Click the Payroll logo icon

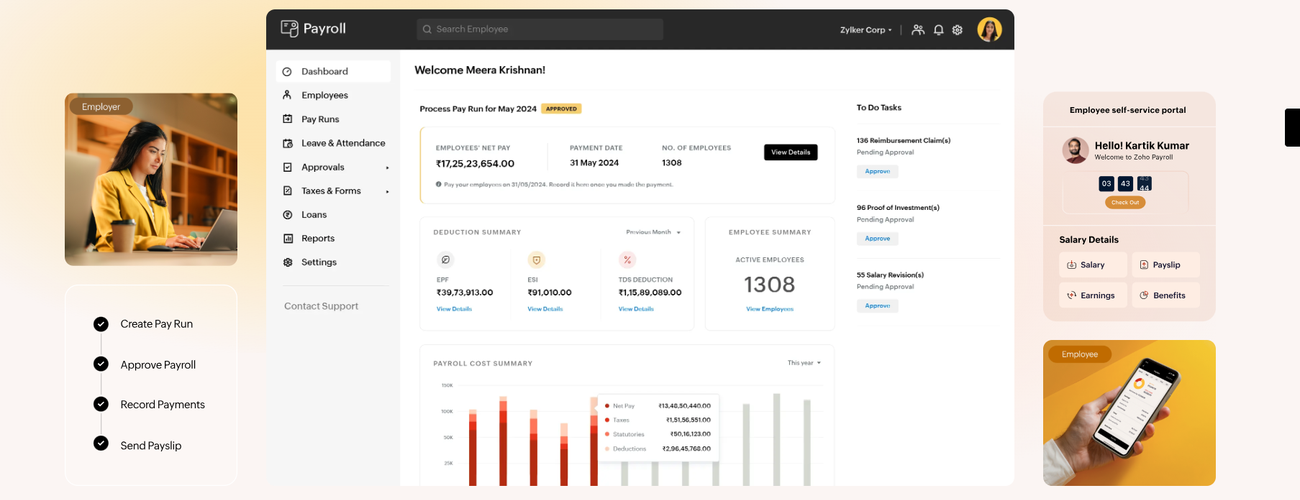pos(289,29)
